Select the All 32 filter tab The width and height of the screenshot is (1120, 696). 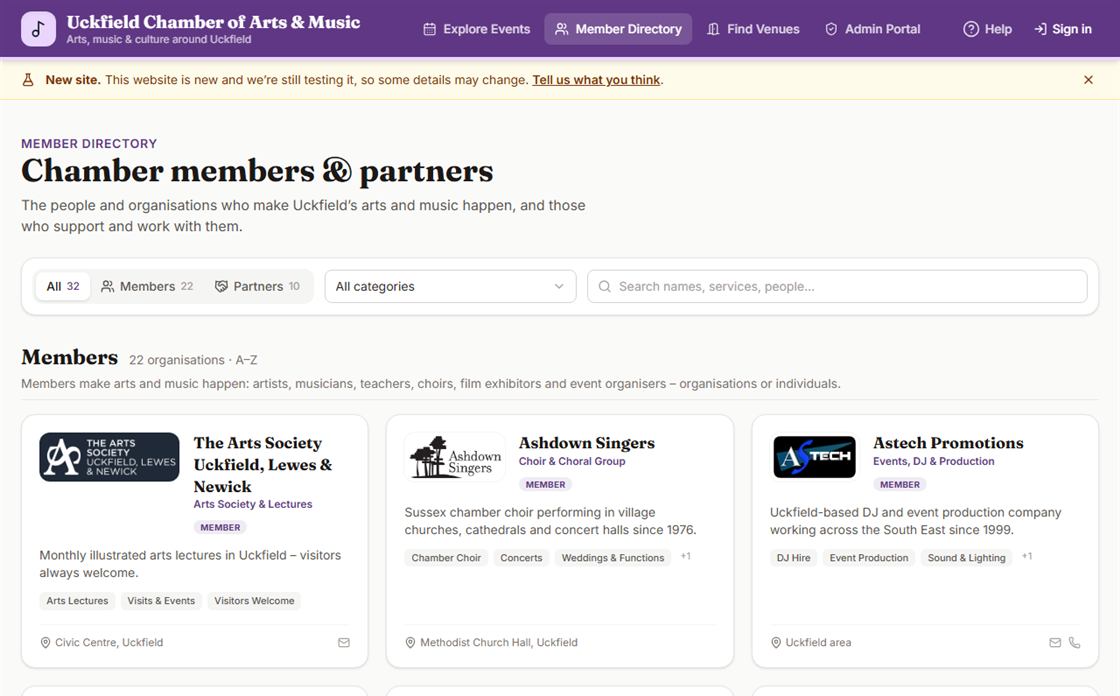[x=63, y=287]
